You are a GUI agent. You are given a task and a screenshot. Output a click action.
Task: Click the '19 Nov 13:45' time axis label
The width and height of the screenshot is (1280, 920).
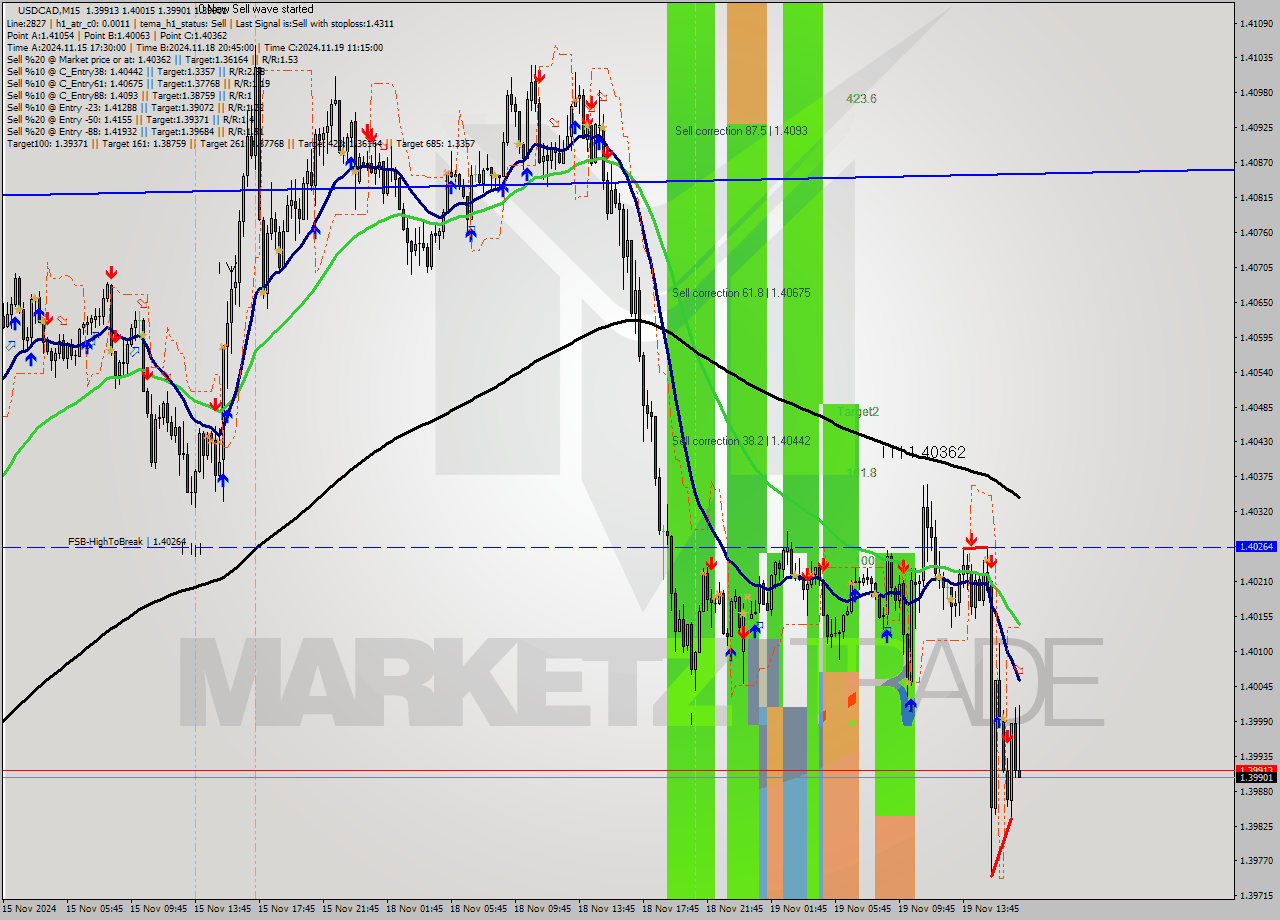[x=990, y=909]
